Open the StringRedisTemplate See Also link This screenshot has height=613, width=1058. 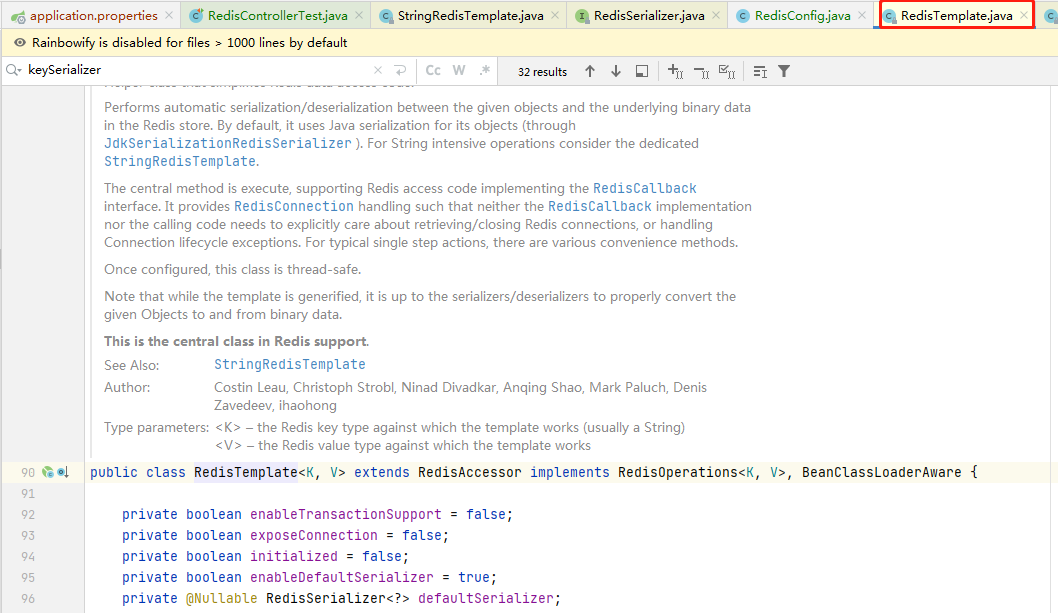pyautogui.click(x=289, y=365)
